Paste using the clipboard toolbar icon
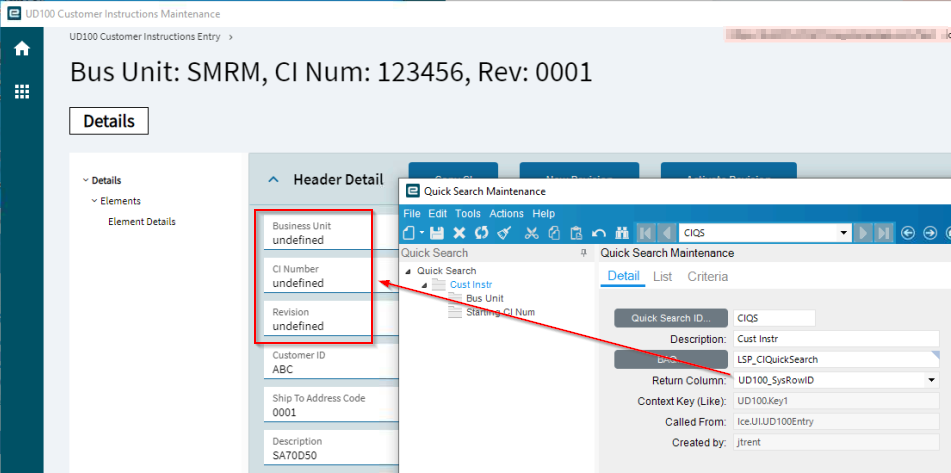The height and width of the screenshot is (473, 951). click(577, 233)
